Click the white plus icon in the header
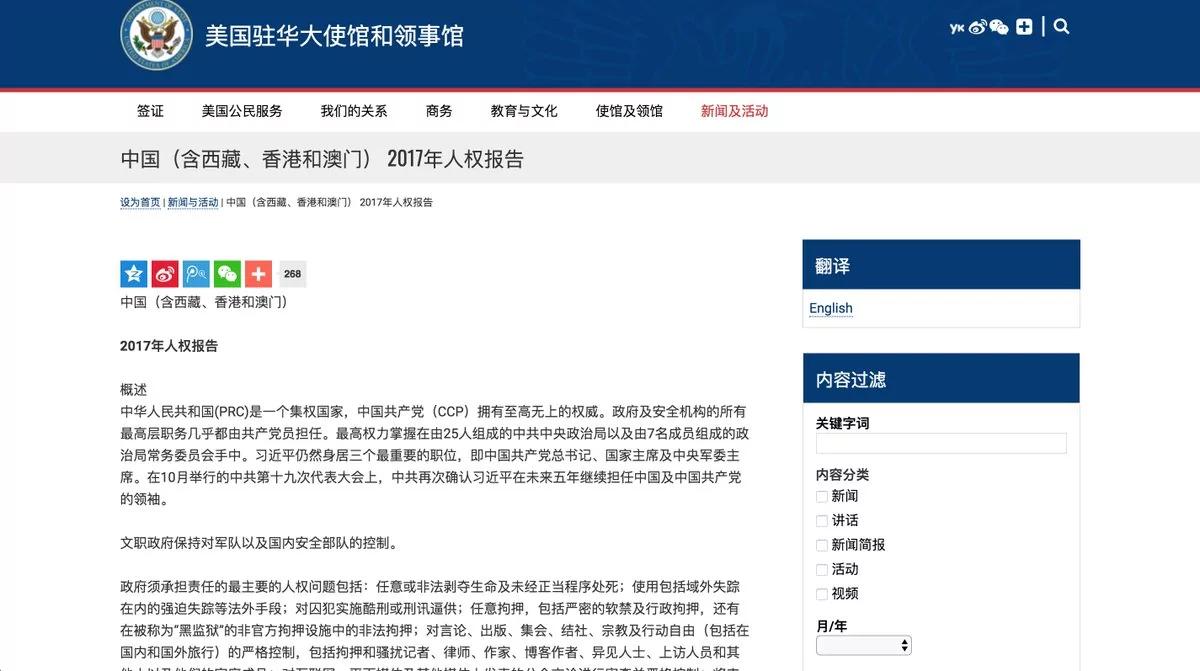1200x671 pixels. click(x=1024, y=27)
